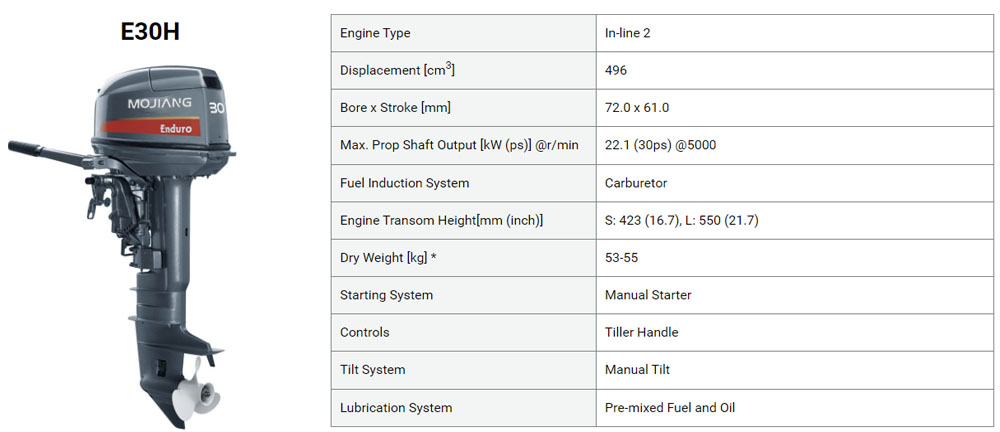Click the tiller handle grip on motor

26,148
